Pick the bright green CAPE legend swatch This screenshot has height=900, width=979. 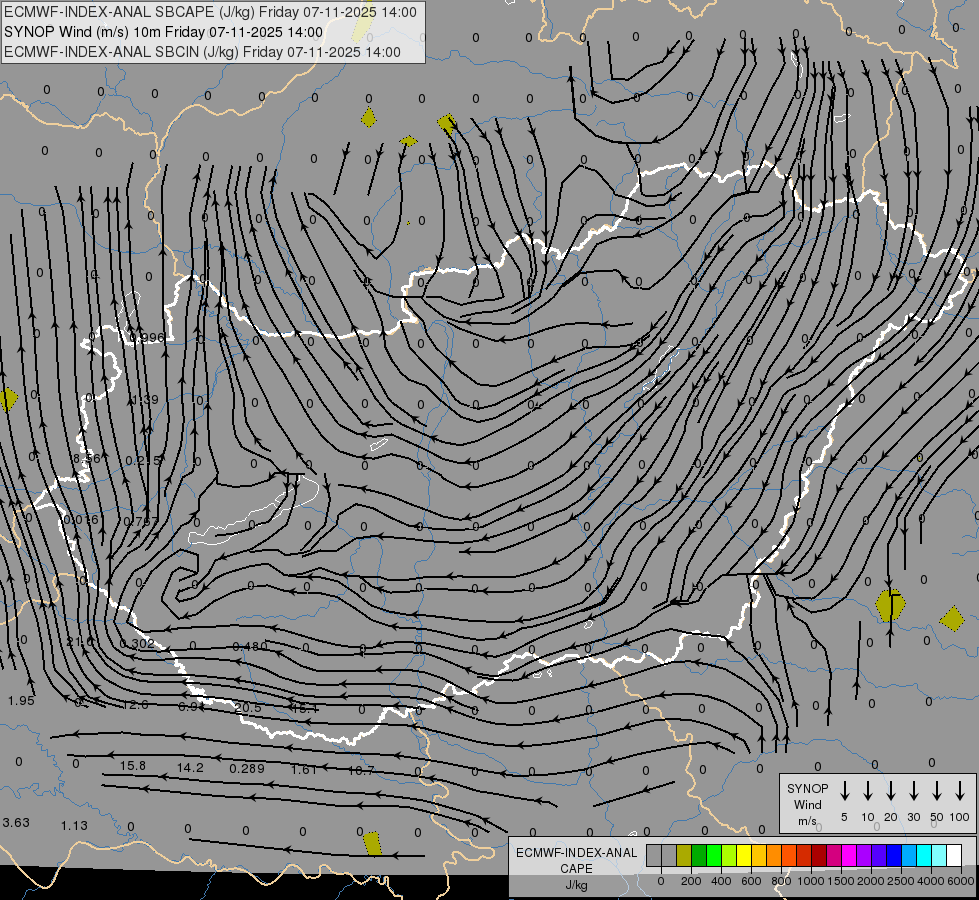[714, 856]
